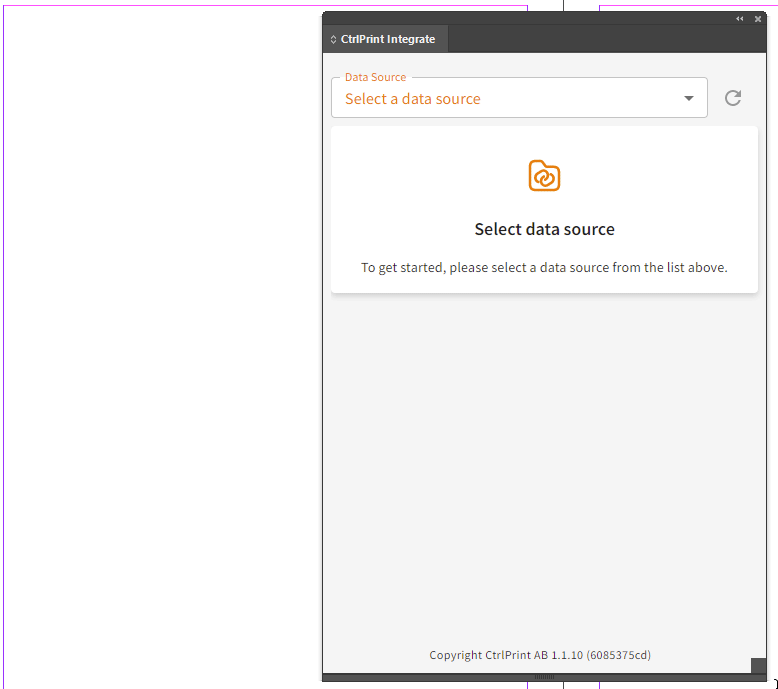Click the grip handle on panel's bottom edge
This screenshot has width=778, height=689.
[544, 677]
